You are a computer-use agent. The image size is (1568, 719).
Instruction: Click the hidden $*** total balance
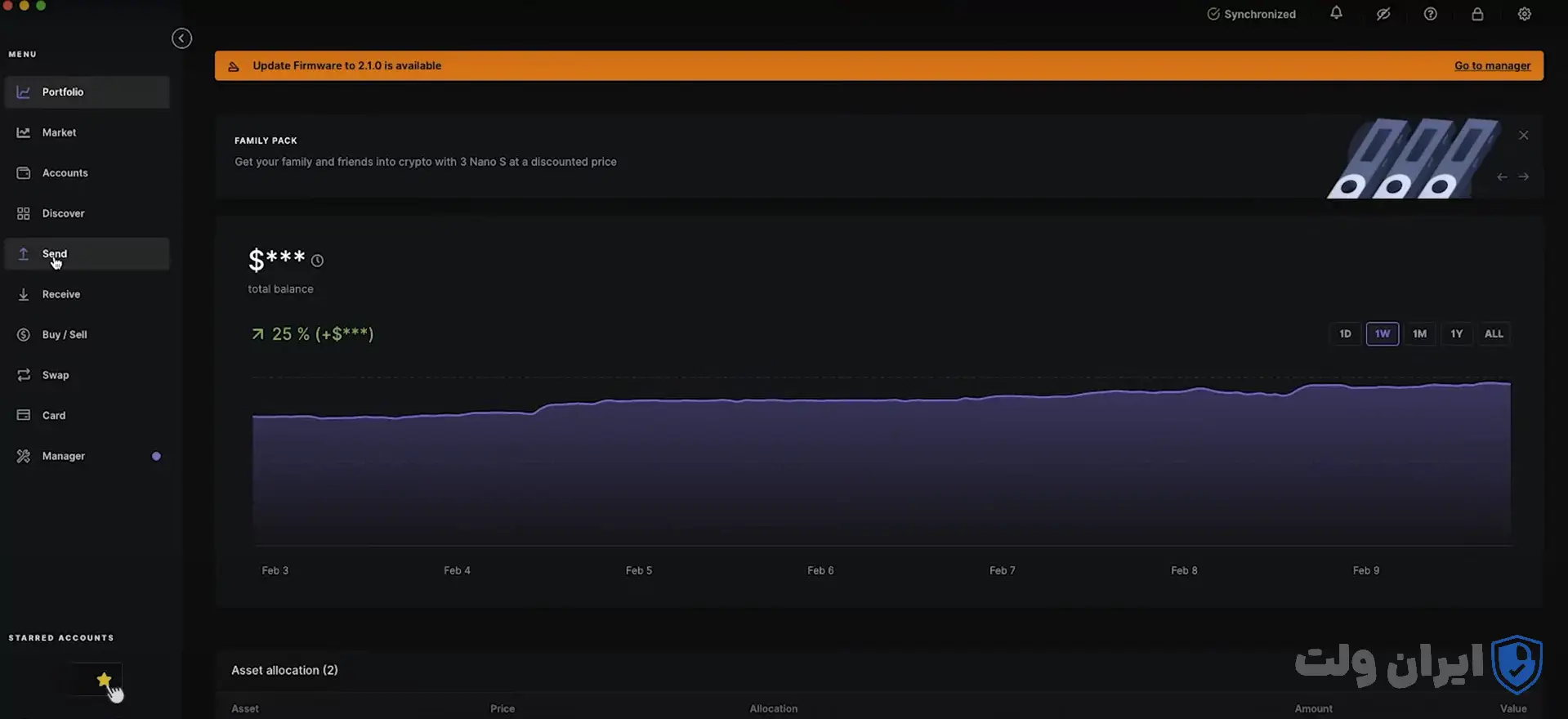click(x=276, y=260)
